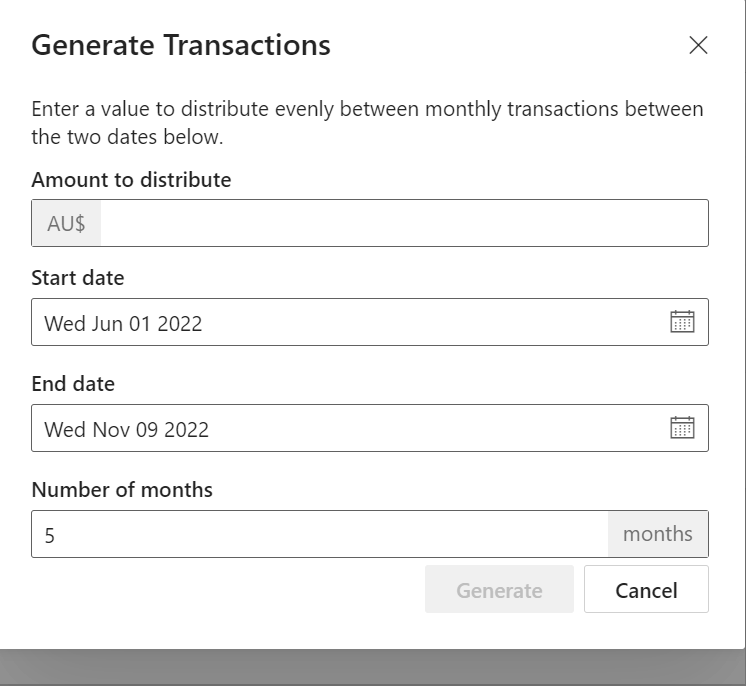Open the End date calendar picker icon
This screenshot has width=746, height=686.
(682, 427)
